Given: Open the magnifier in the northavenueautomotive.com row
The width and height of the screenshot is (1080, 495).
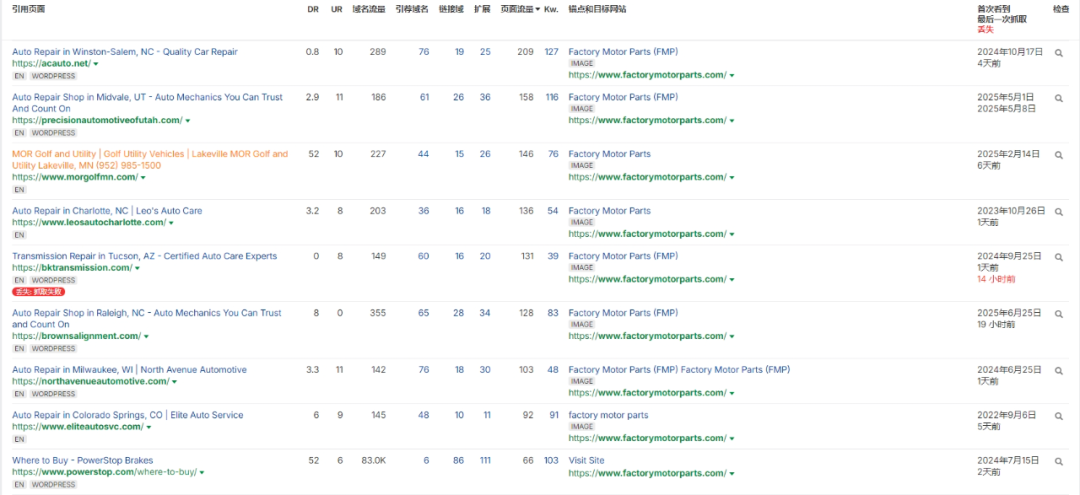Looking at the screenshot, I should click(x=1059, y=371).
